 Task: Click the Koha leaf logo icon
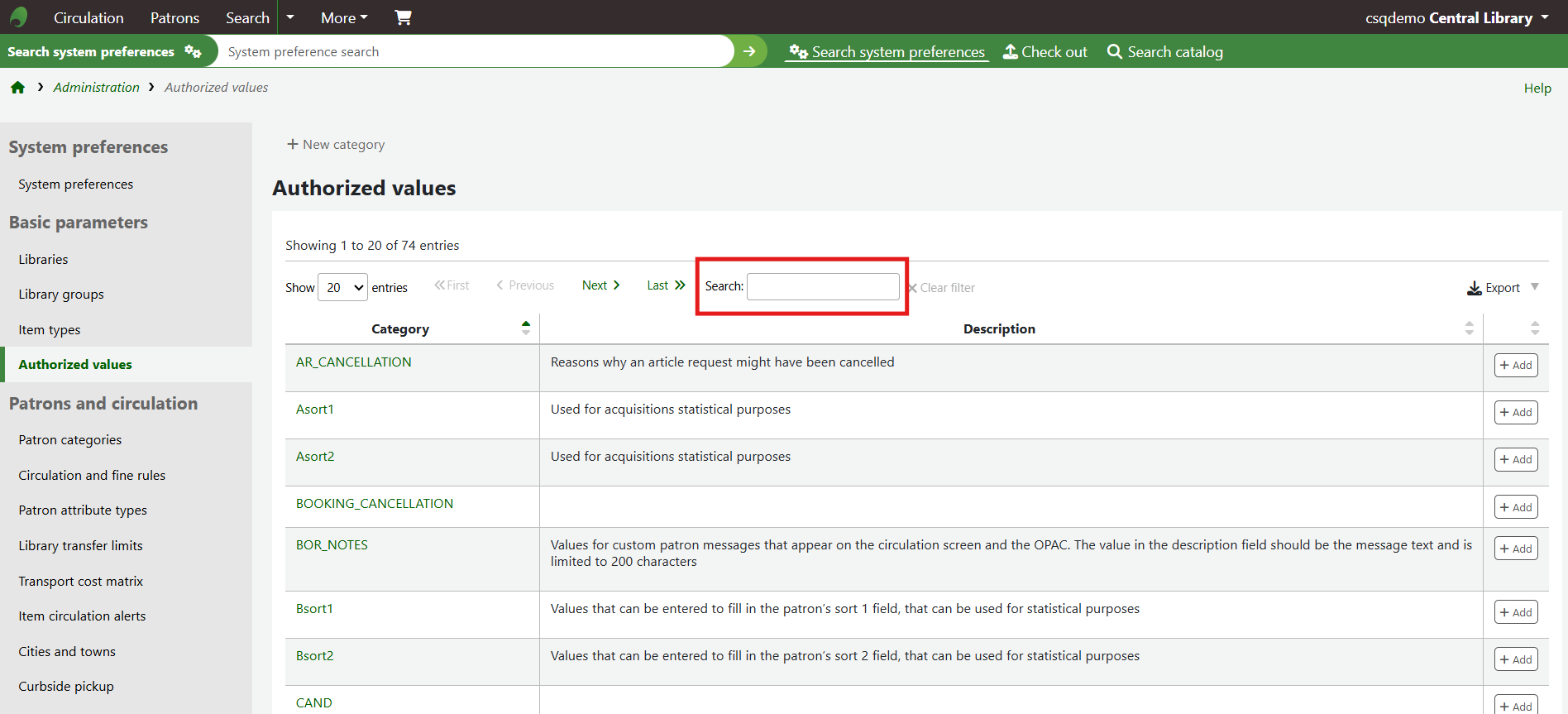[18, 17]
